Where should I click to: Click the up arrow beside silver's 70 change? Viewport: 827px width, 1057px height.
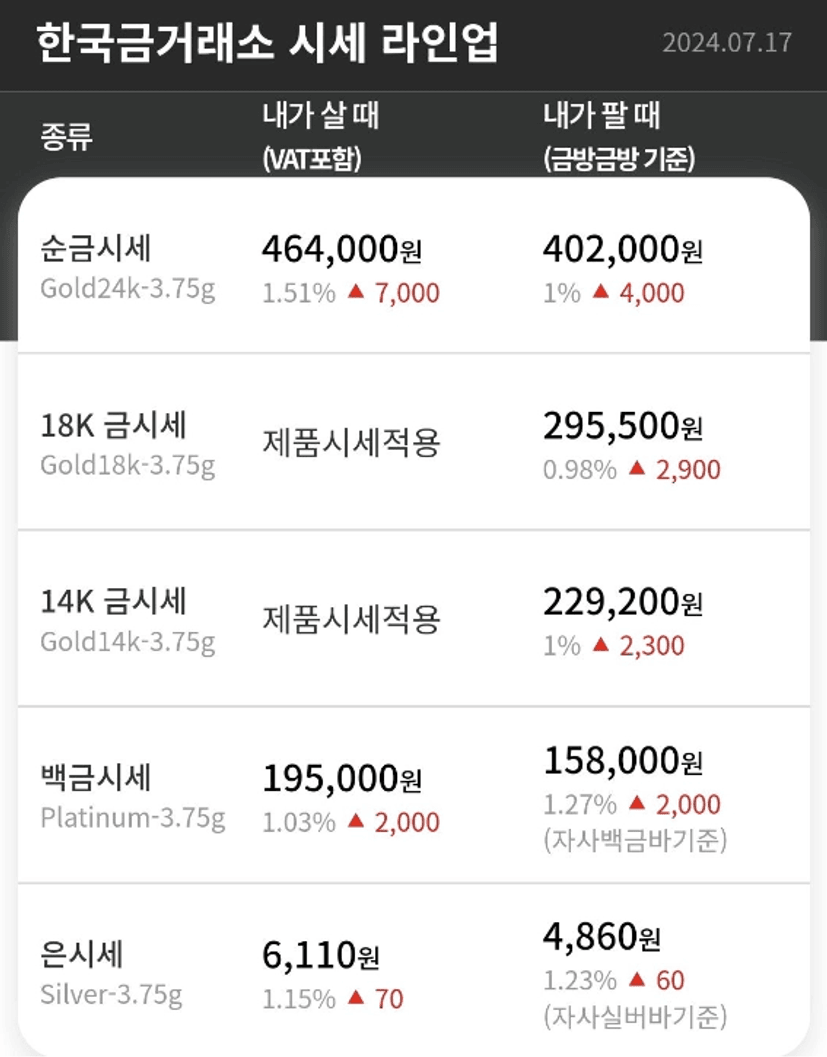pos(355,997)
